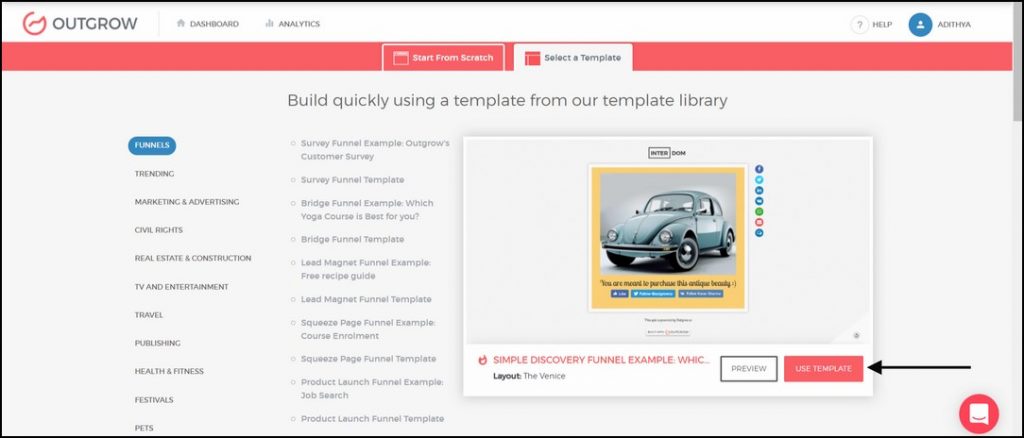Select the Select a Template tab
Screen dimensions: 1024x438
point(573,57)
